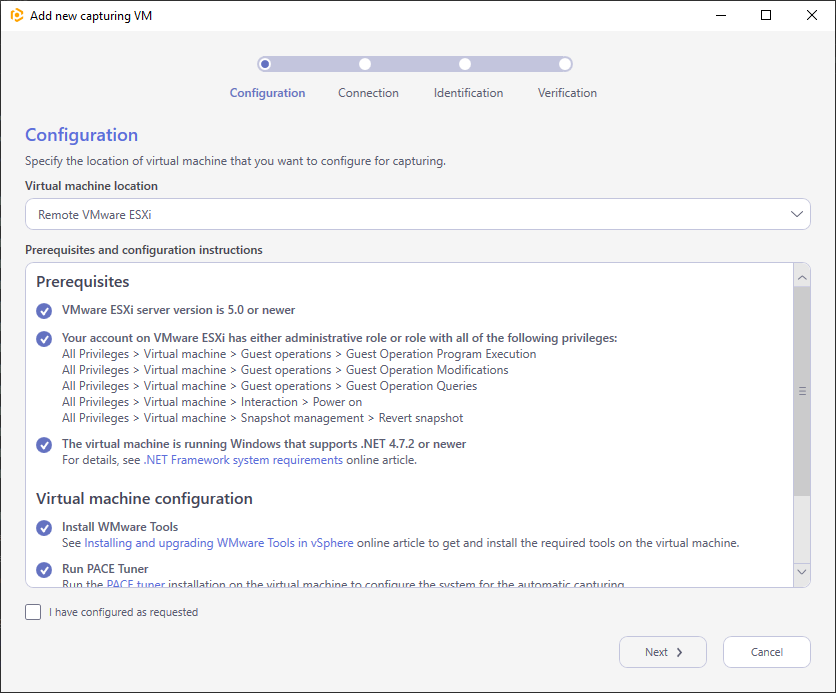
Task: Click the scrollbar thumb in instructions panel
Action: [802, 391]
